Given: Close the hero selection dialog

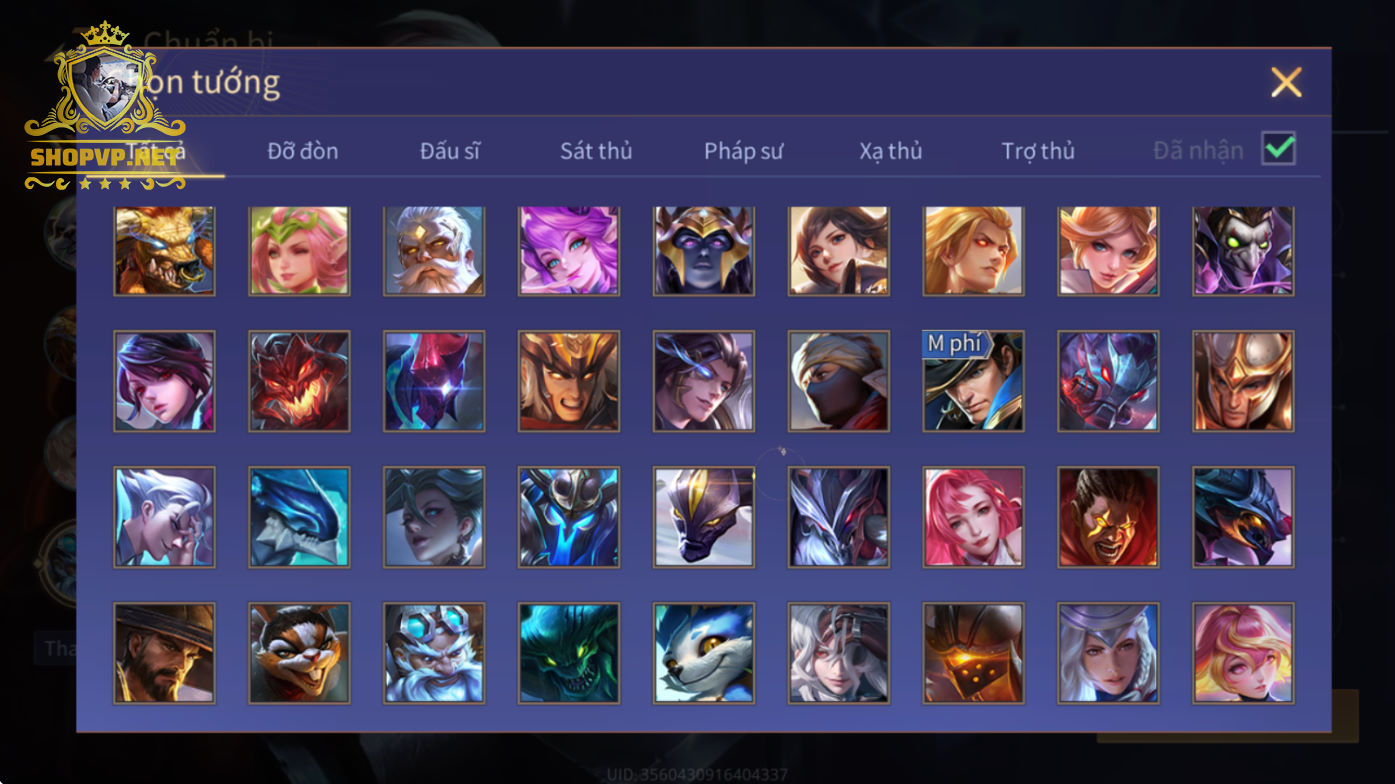Looking at the screenshot, I should (x=1286, y=82).
